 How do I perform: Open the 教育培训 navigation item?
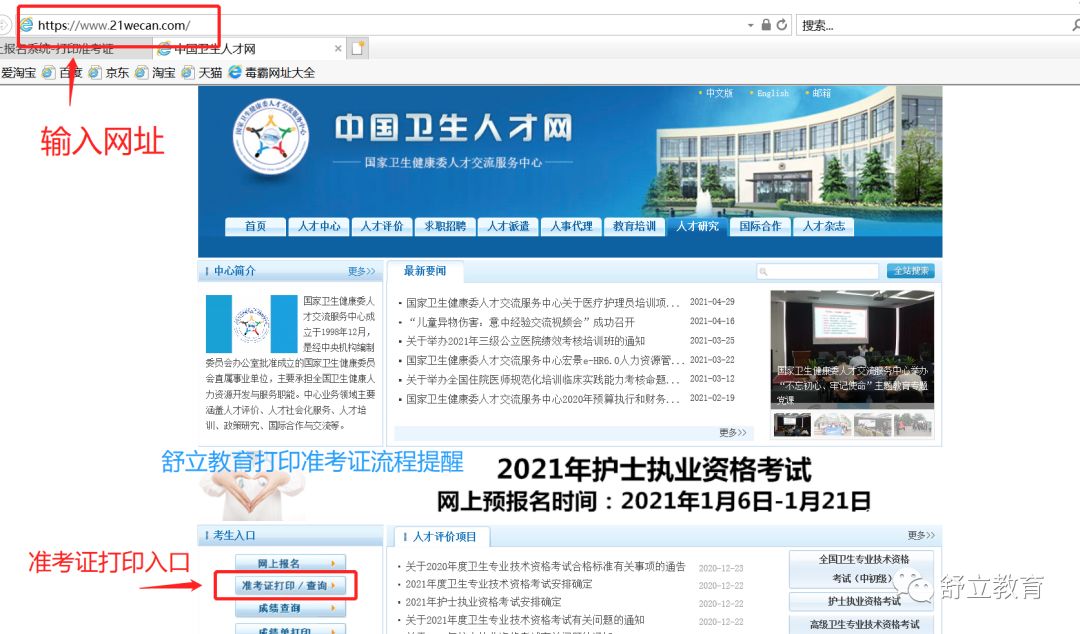(634, 227)
